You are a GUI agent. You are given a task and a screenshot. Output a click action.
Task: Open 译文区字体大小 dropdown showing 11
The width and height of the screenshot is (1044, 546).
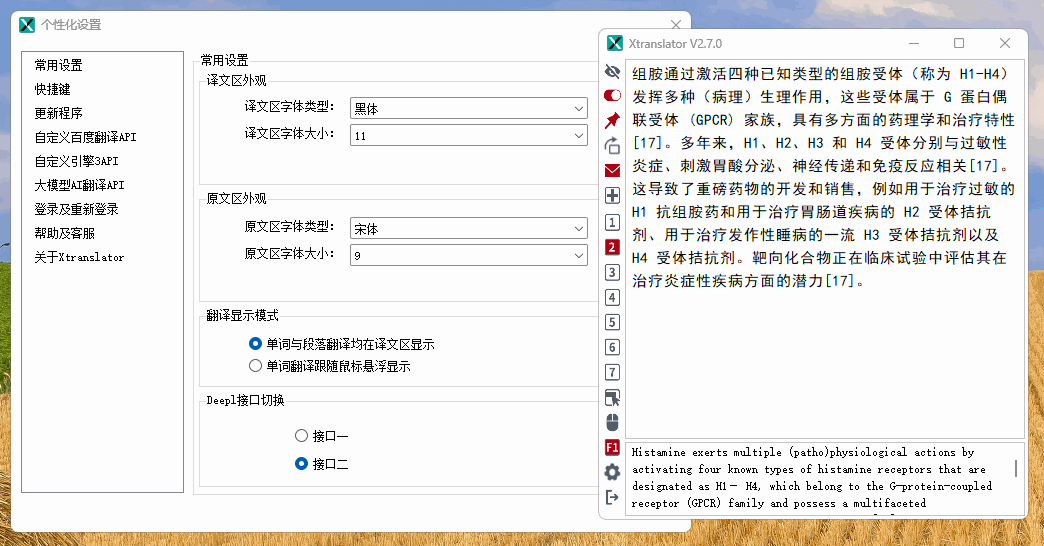[469, 135]
